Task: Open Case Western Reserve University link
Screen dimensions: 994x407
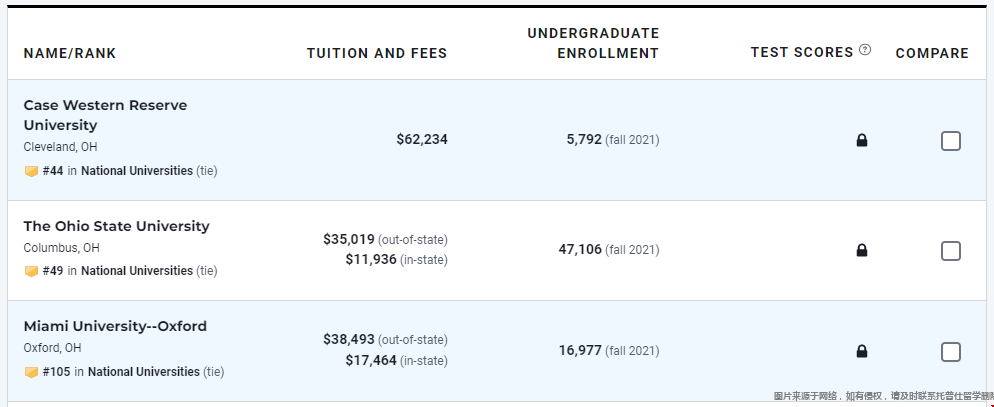Action: pos(105,115)
